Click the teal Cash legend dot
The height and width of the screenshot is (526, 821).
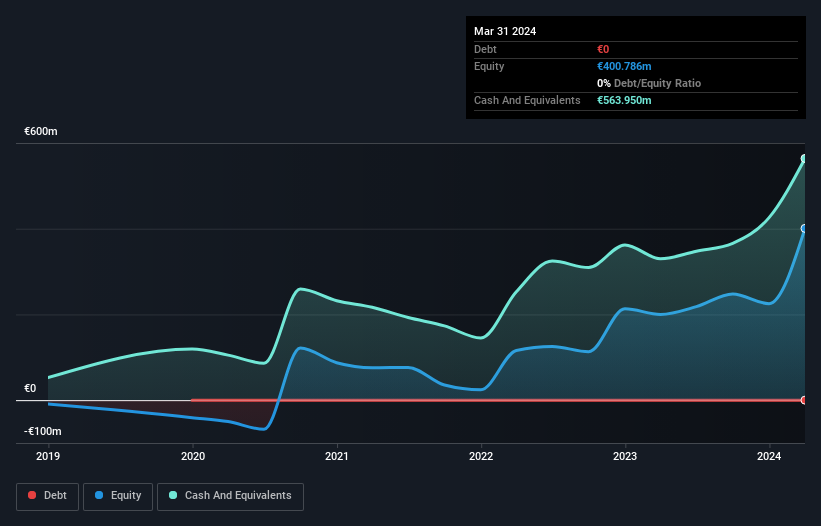click(173, 495)
